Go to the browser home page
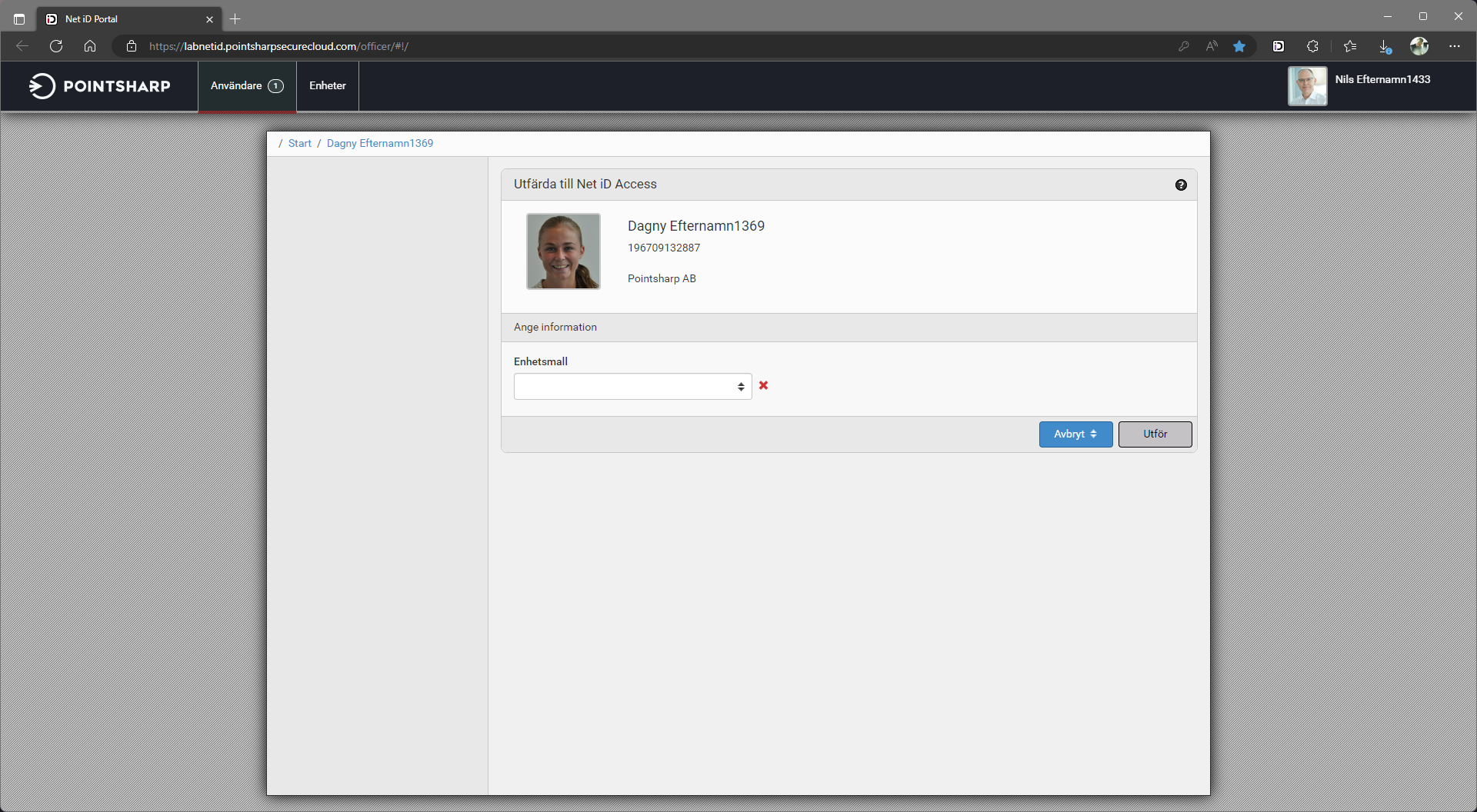The image size is (1477, 812). coord(90,46)
